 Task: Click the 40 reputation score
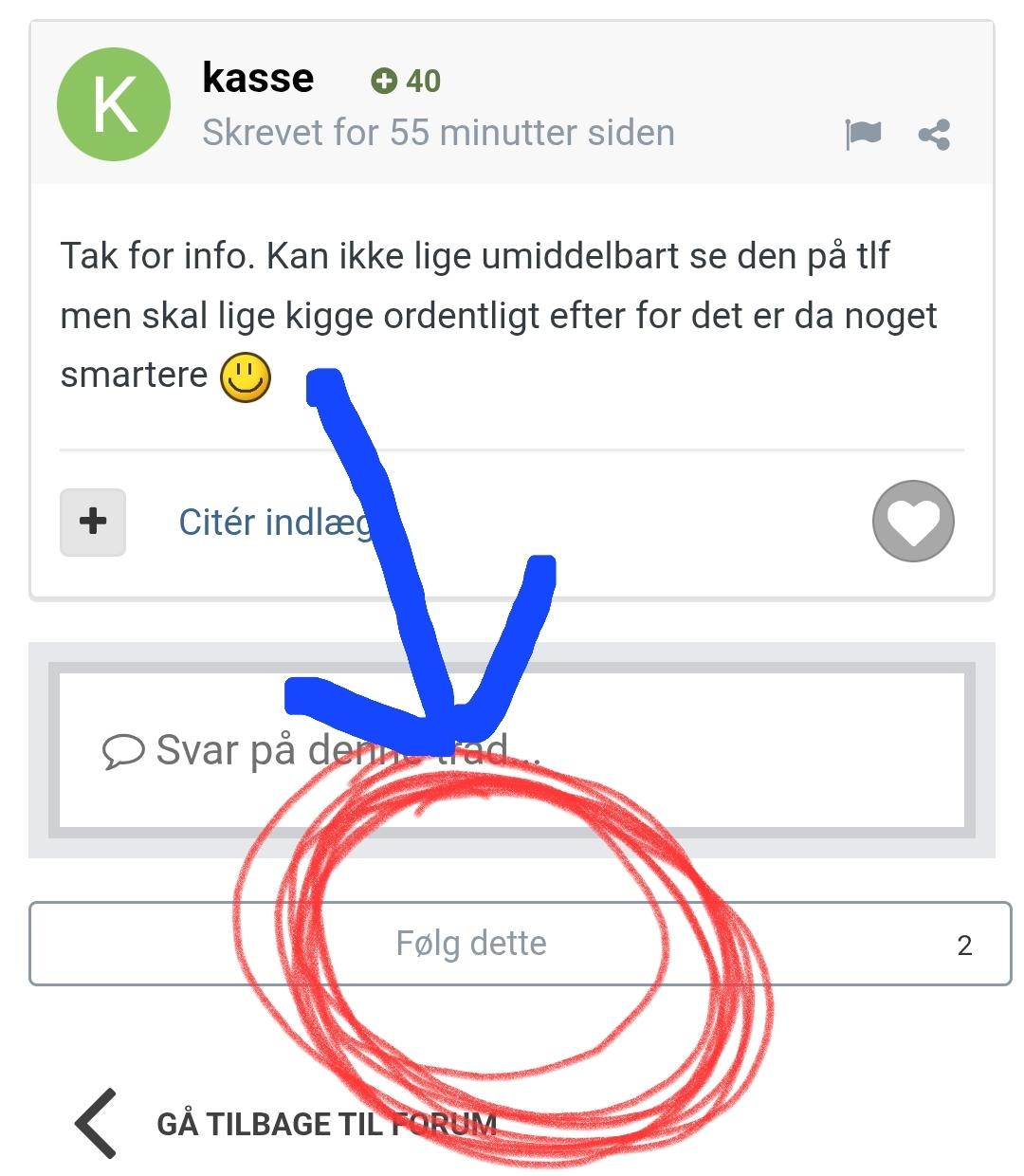pos(423,82)
